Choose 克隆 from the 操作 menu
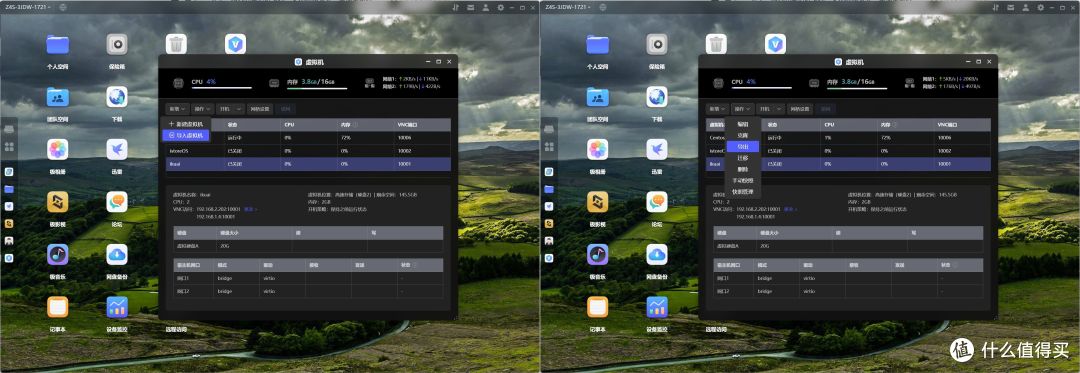The image size is (1080, 373). [742, 136]
